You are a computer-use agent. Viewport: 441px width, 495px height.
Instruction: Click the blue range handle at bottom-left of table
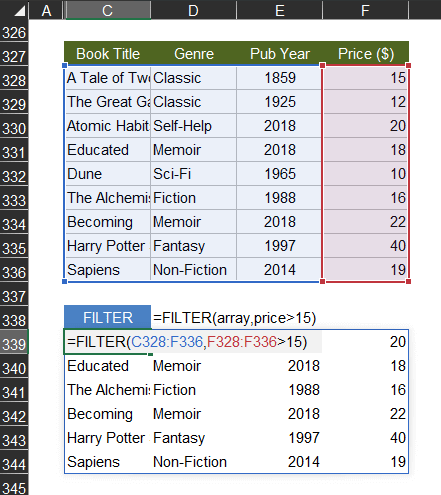(x=65, y=282)
